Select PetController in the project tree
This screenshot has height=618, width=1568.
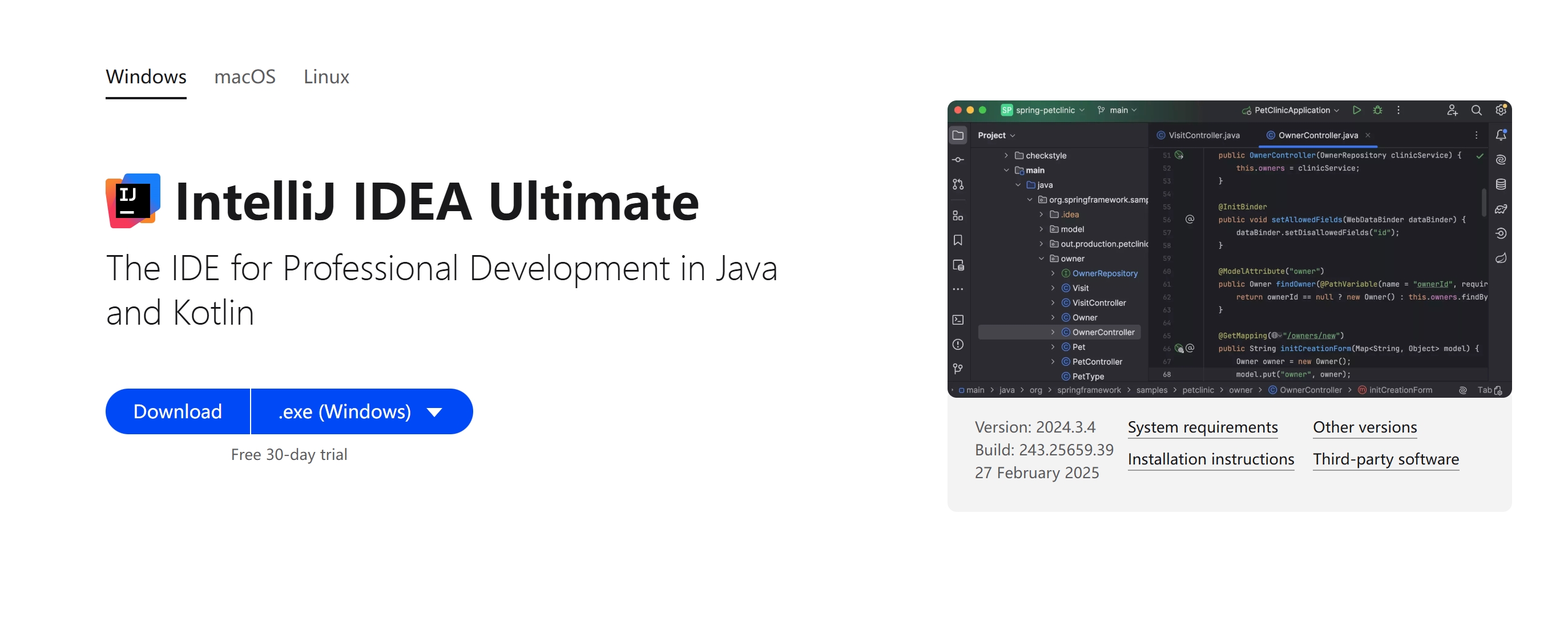pos(1097,361)
